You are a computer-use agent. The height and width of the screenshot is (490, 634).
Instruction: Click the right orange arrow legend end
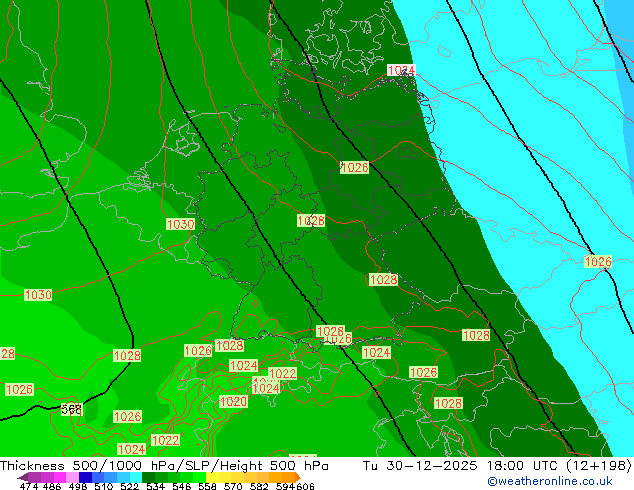(298, 477)
